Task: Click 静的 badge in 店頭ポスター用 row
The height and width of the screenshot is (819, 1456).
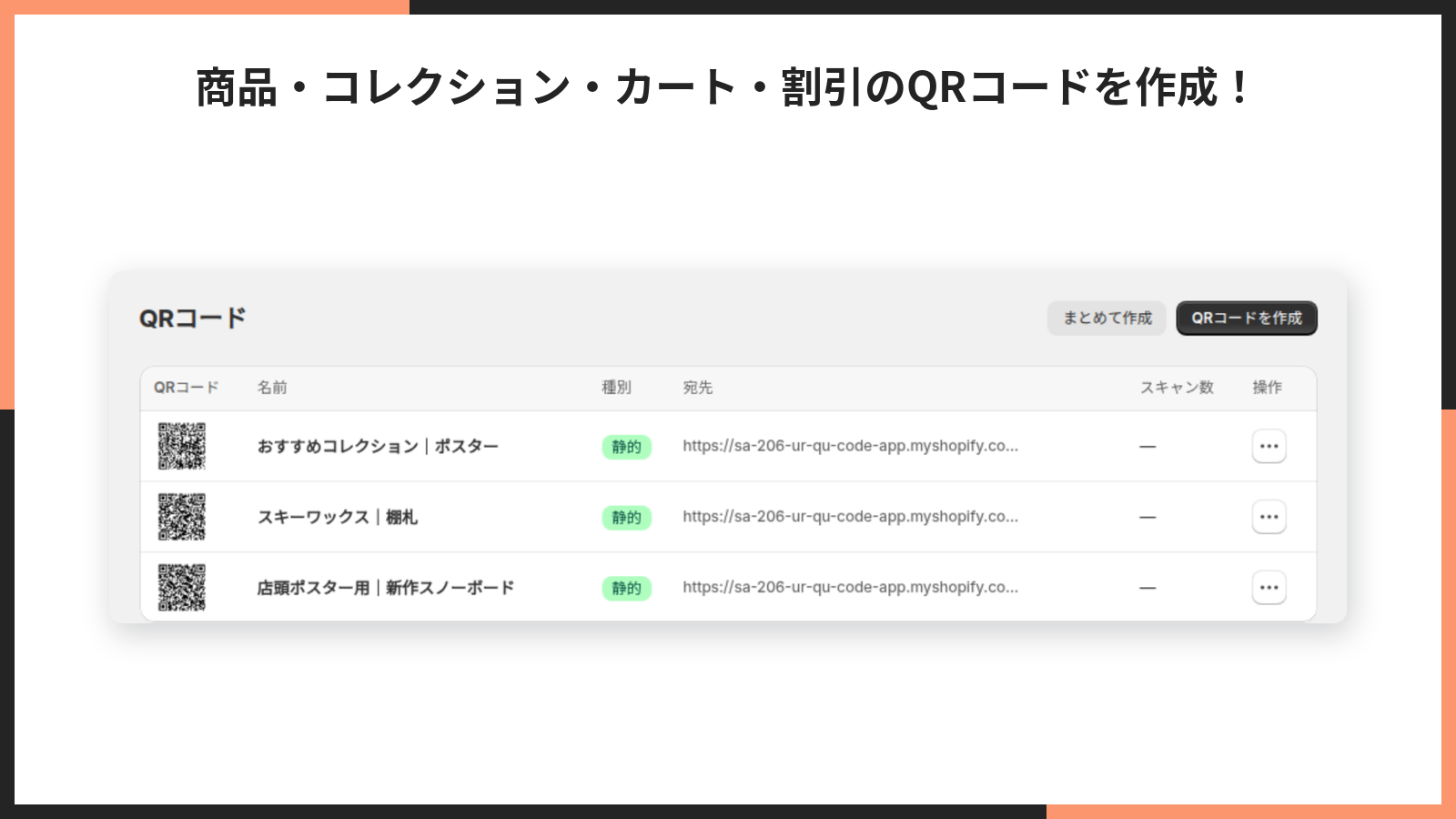Action: 626,589
